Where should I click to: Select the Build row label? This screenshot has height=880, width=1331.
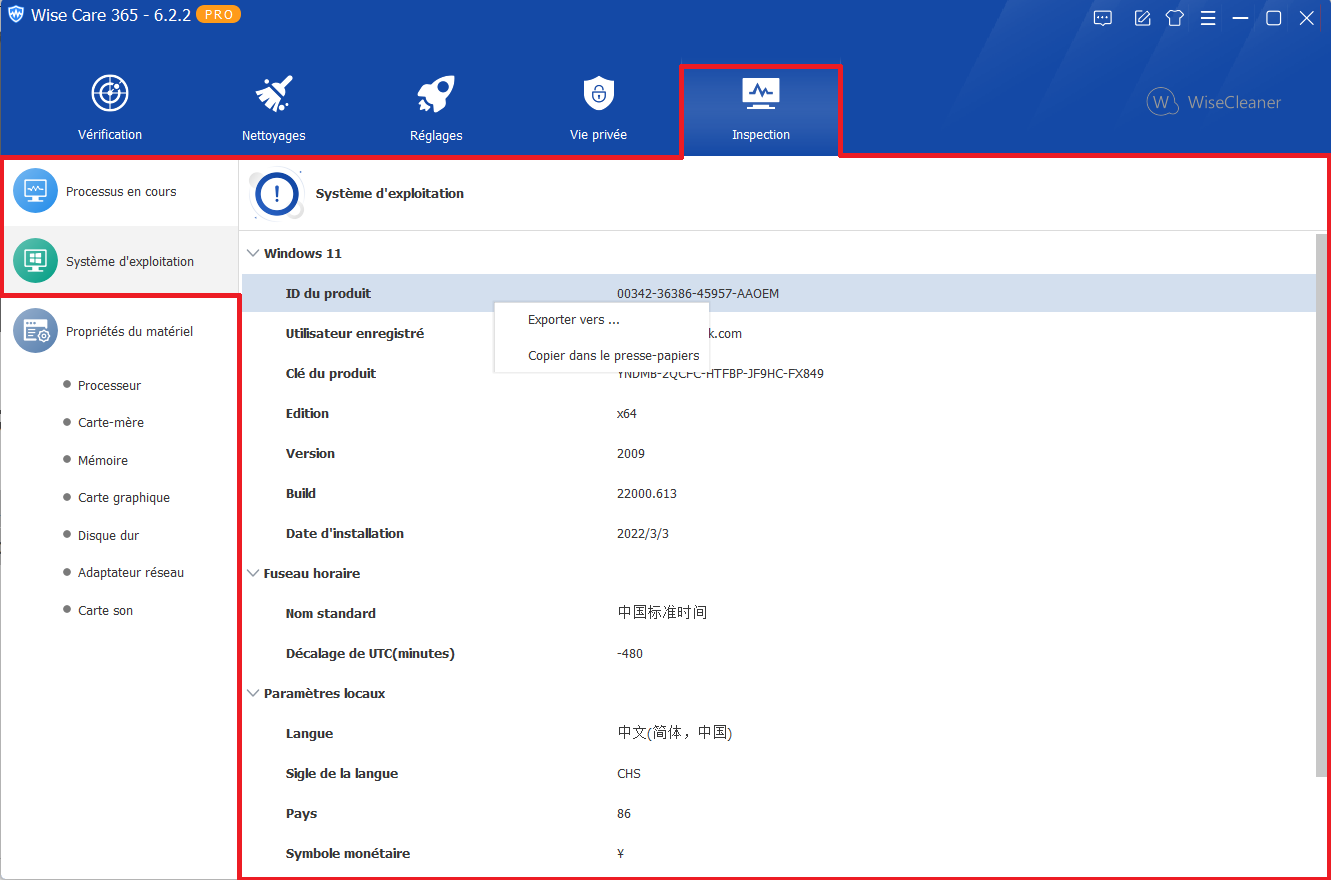301,493
